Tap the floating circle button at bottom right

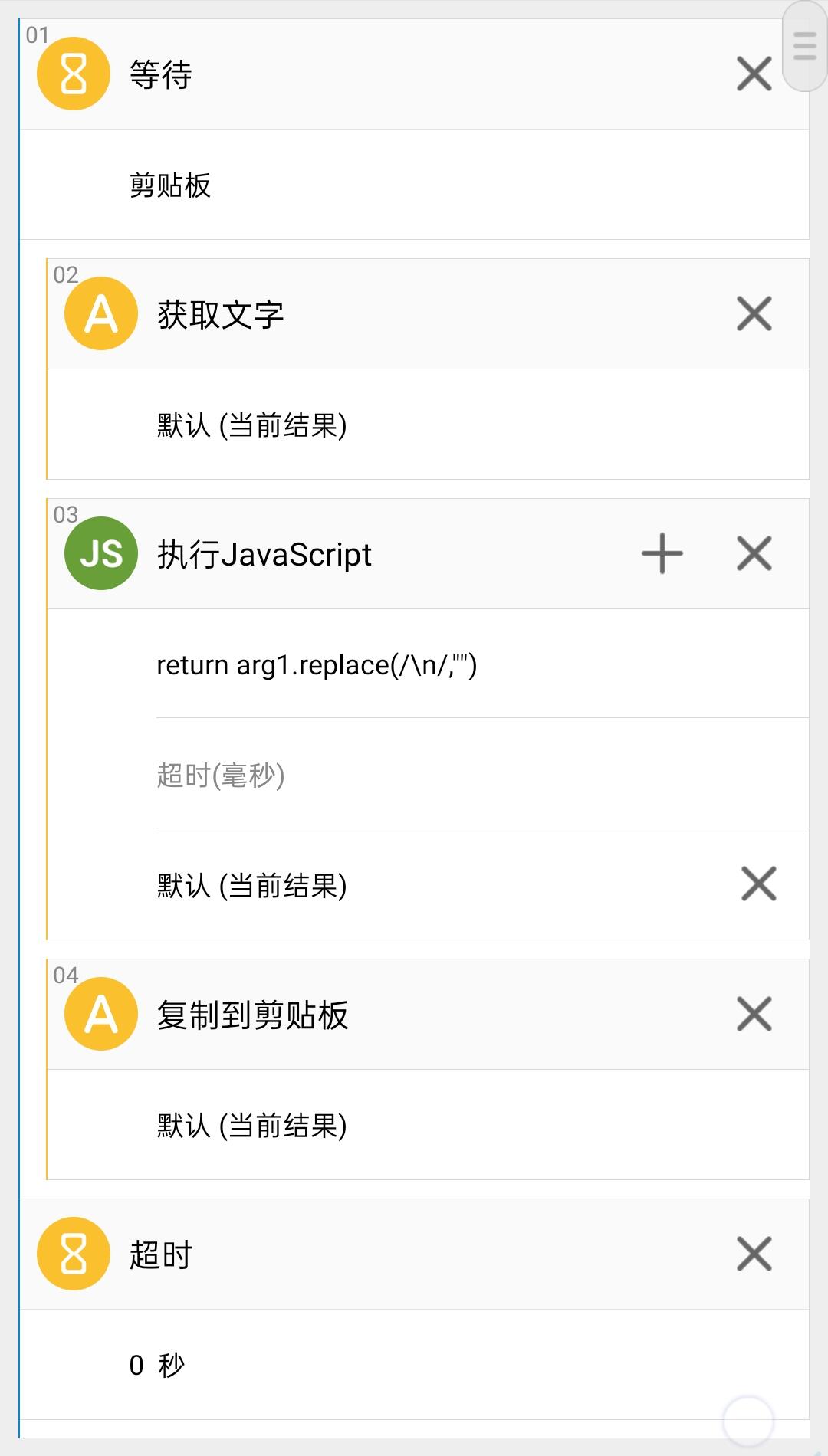747,1422
